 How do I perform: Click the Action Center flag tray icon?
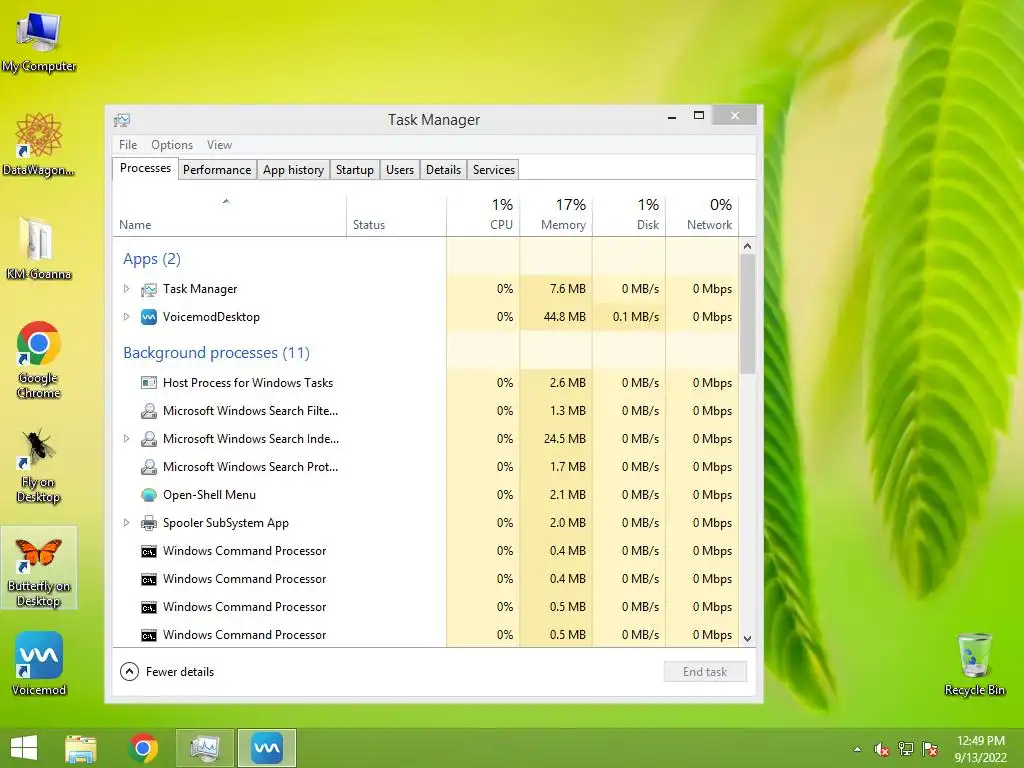(930, 749)
